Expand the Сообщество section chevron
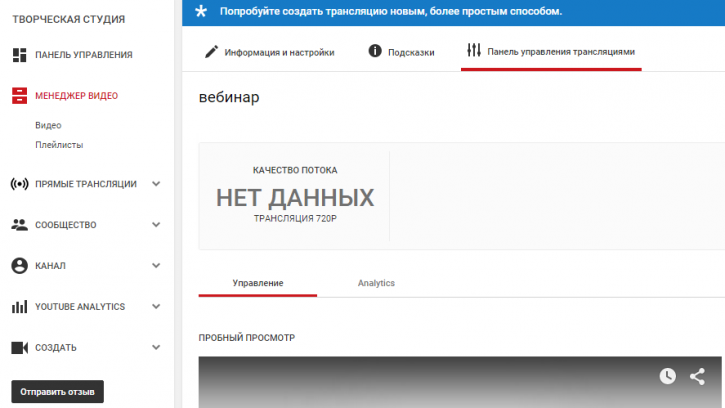 [156, 225]
